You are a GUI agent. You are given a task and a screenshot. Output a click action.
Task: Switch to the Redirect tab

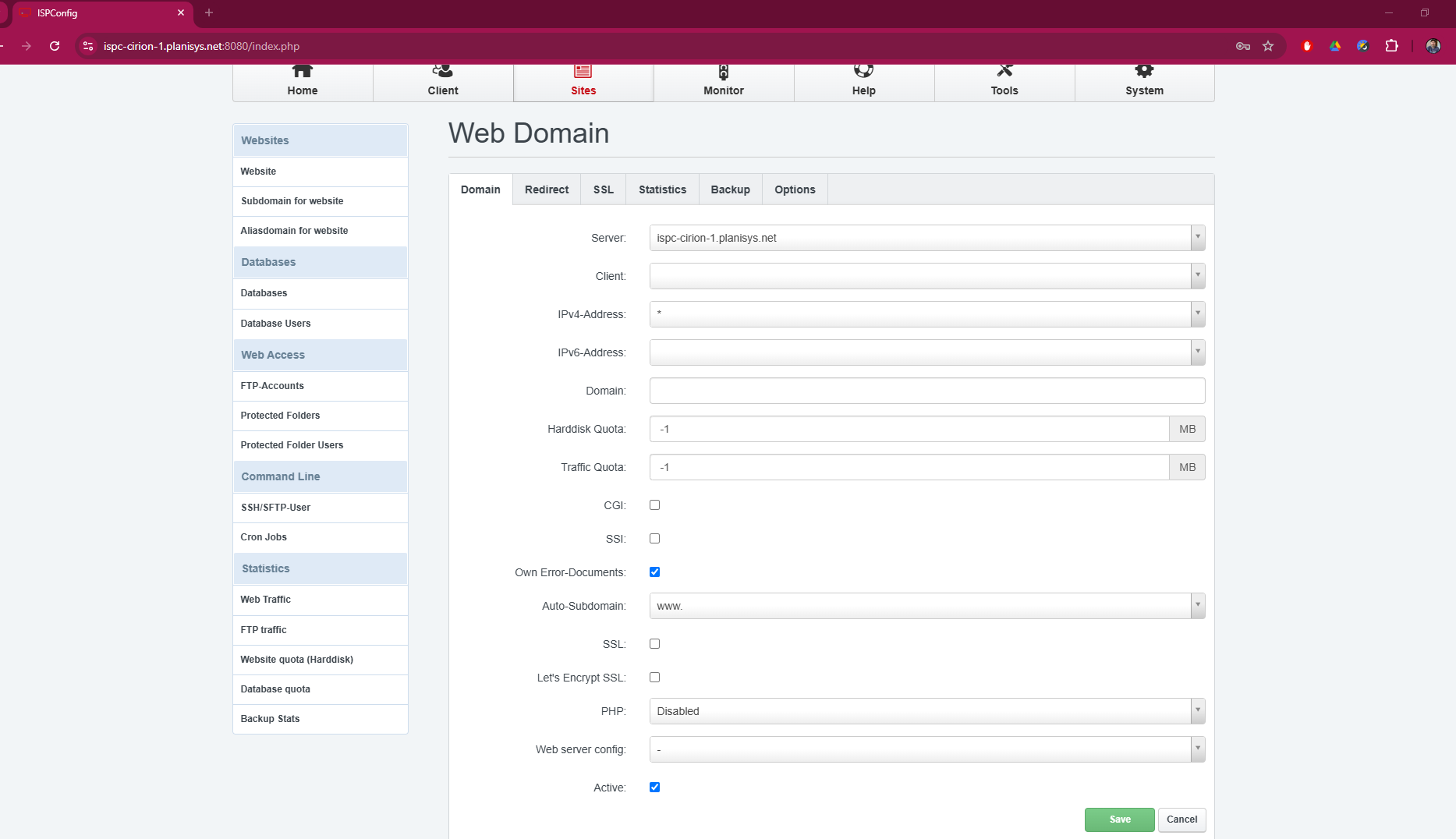point(547,189)
